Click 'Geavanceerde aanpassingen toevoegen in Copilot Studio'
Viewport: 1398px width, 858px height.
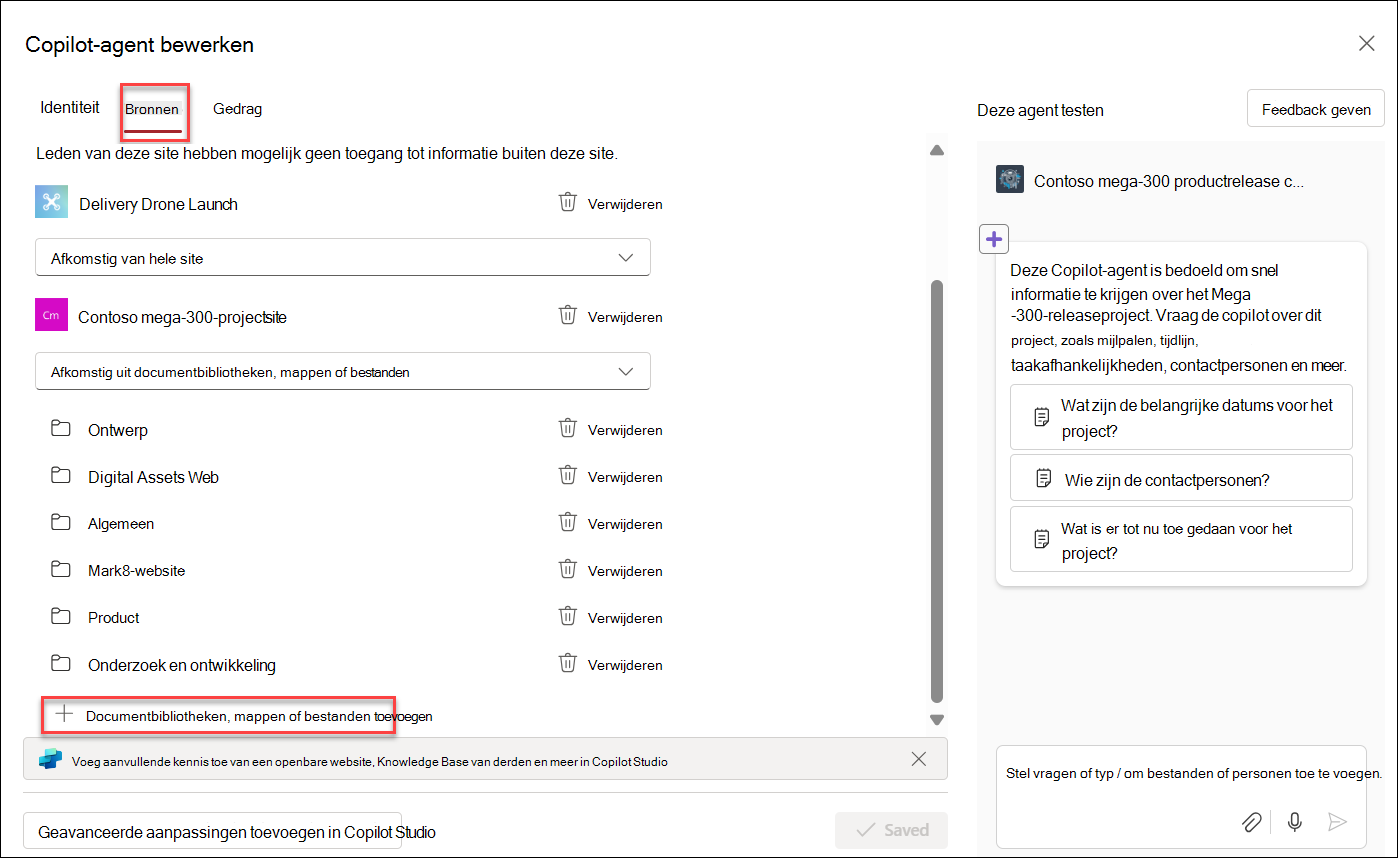(x=212, y=831)
